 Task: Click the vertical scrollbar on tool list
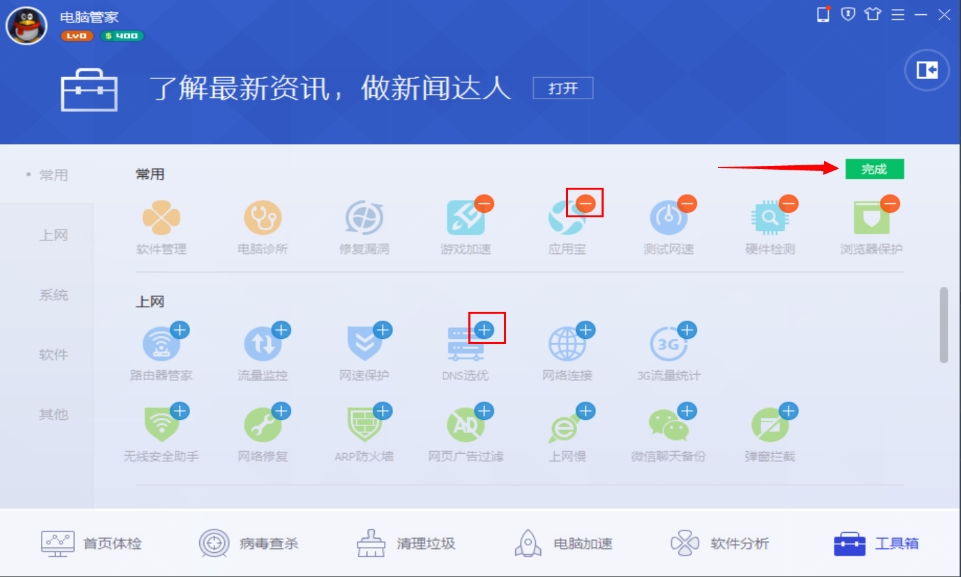pos(943,325)
